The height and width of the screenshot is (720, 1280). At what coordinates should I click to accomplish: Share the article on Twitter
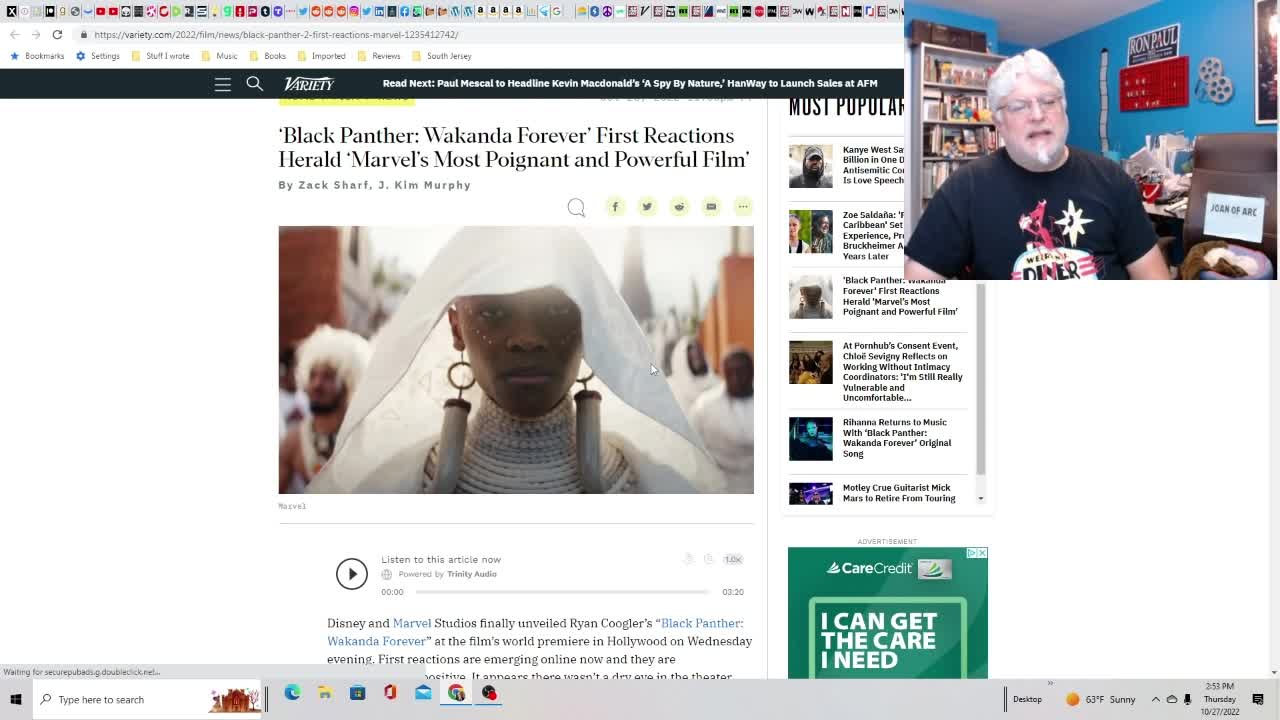pos(647,207)
